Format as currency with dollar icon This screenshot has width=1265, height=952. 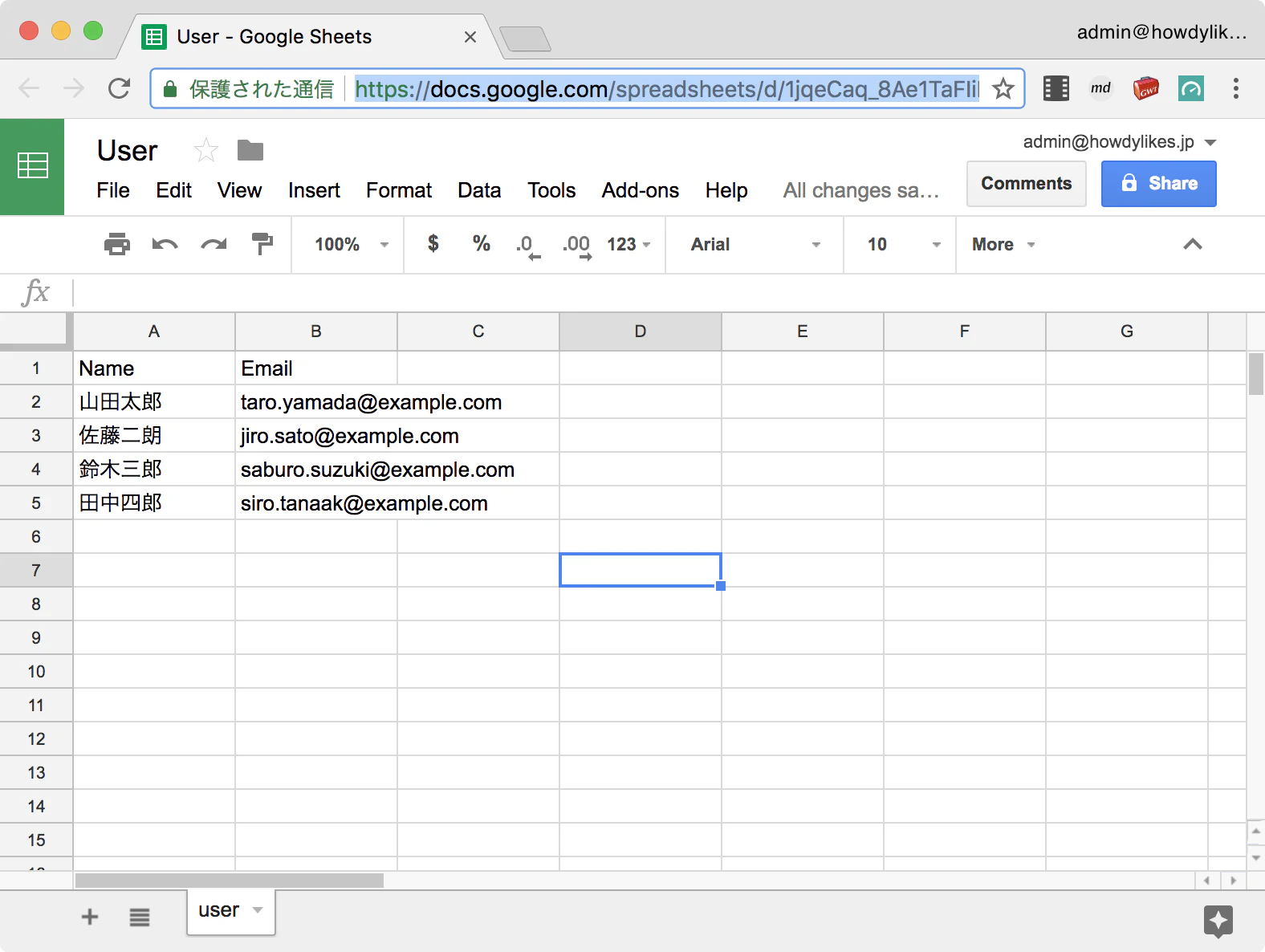point(433,243)
